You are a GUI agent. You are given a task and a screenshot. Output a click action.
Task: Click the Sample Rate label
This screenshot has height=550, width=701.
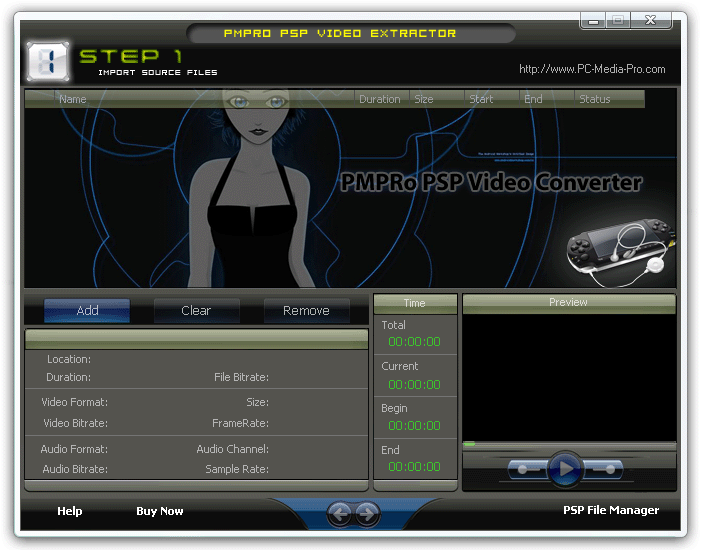point(237,469)
